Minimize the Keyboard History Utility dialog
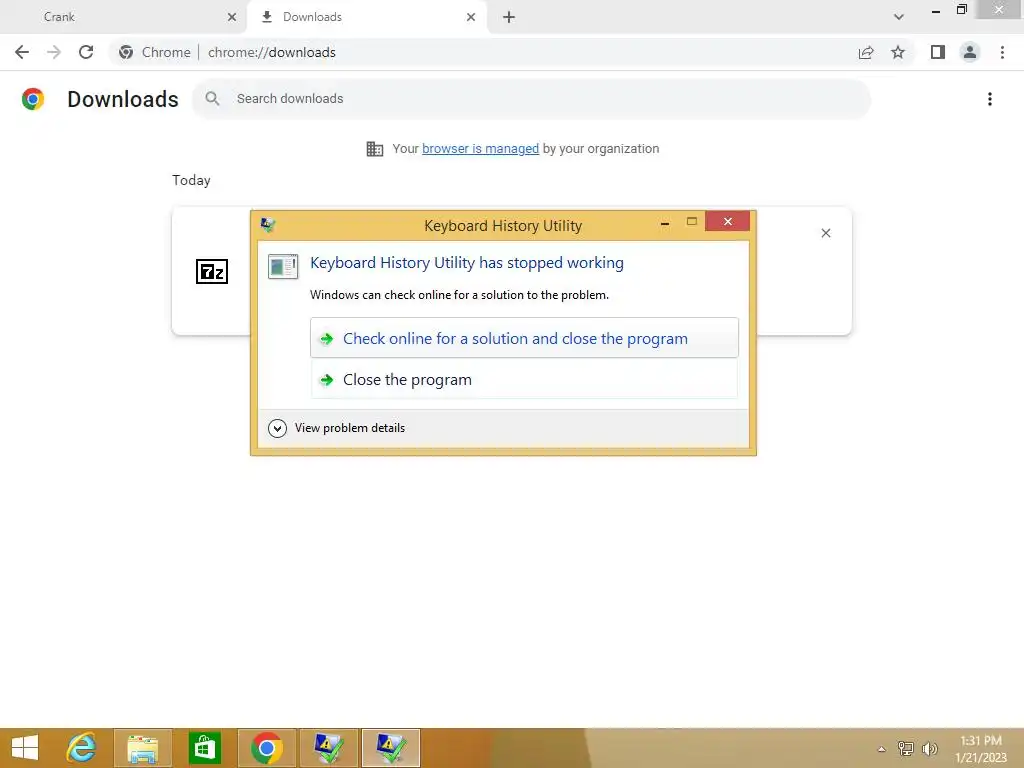 pos(665,223)
